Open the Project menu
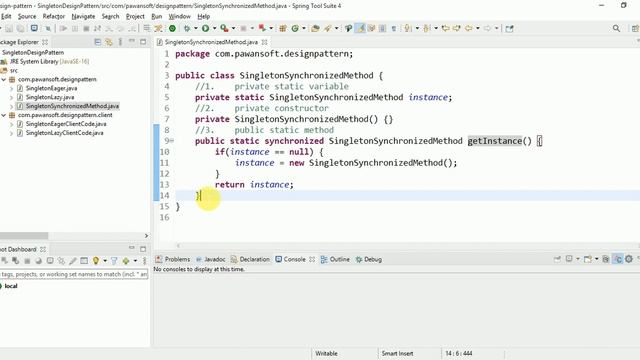 coord(135,16)
